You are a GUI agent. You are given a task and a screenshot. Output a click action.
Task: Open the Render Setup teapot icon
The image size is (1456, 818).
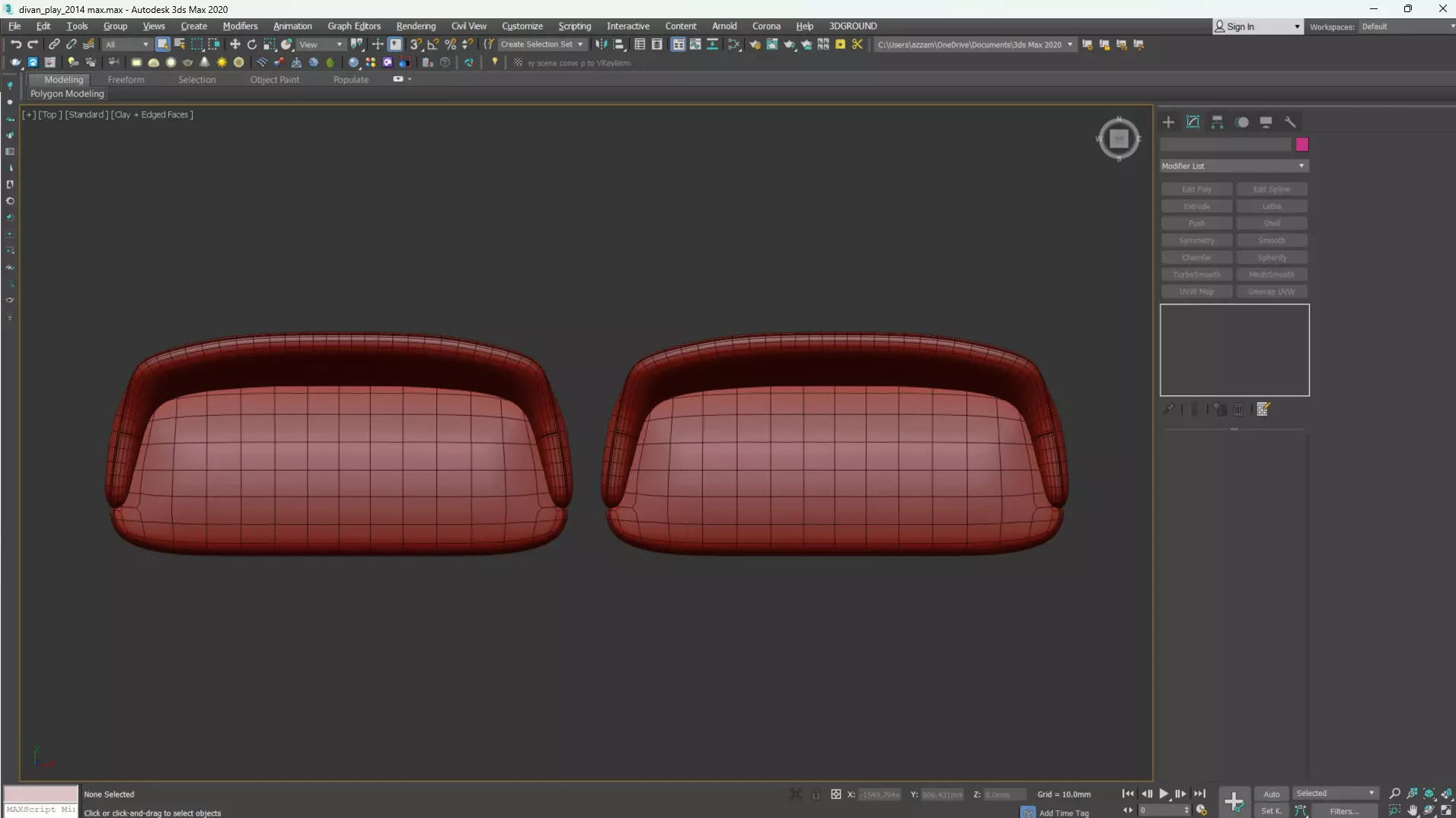[755, 44]
